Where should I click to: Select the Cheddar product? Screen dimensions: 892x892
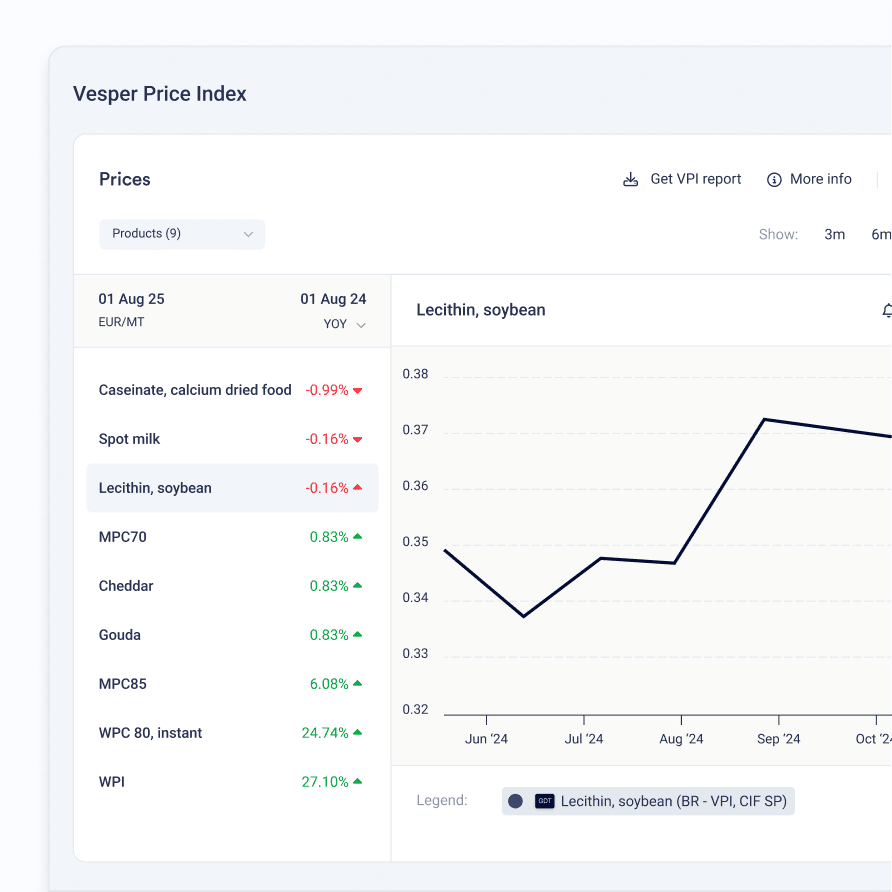click(232, 586)
